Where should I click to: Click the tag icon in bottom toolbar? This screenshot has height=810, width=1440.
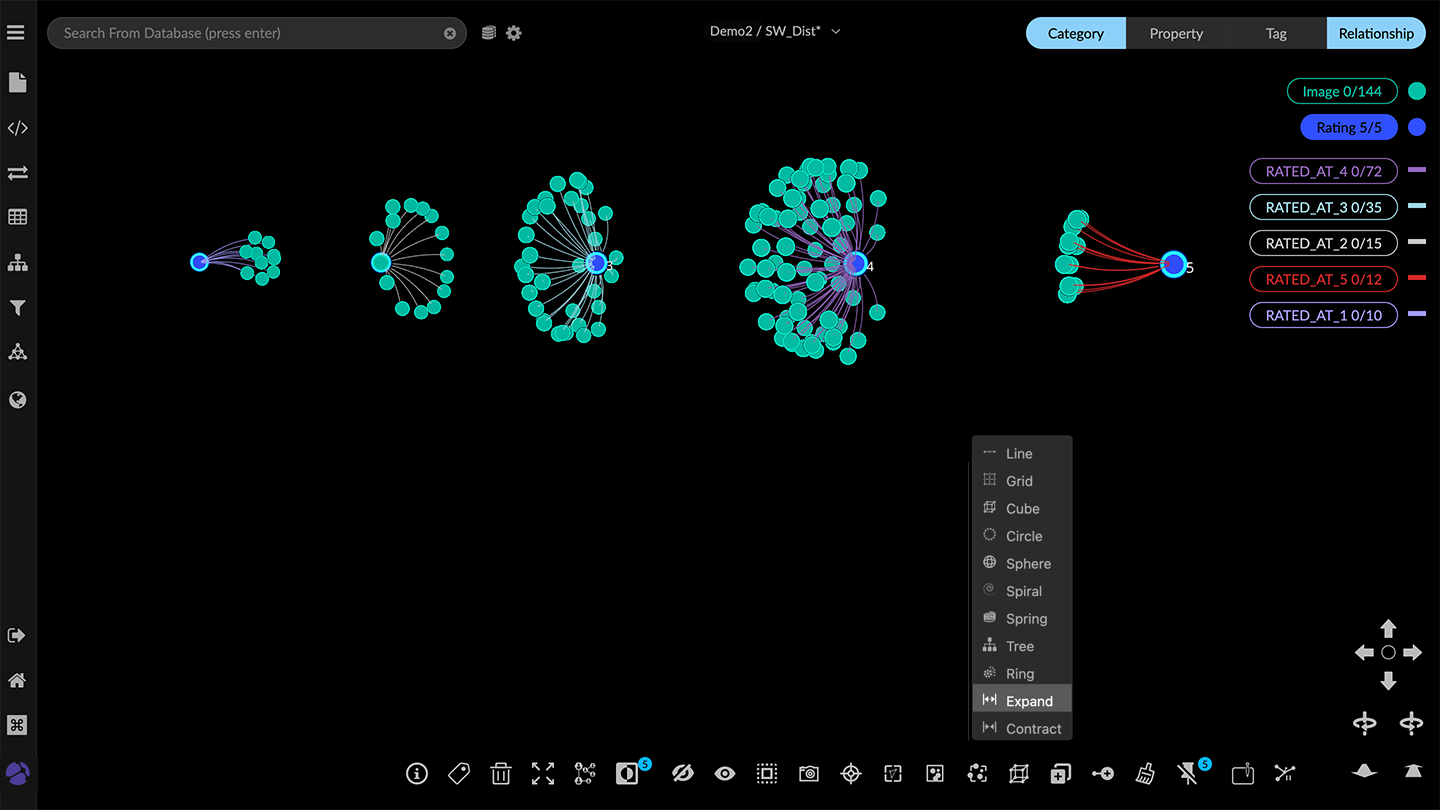tap(459, 773)
